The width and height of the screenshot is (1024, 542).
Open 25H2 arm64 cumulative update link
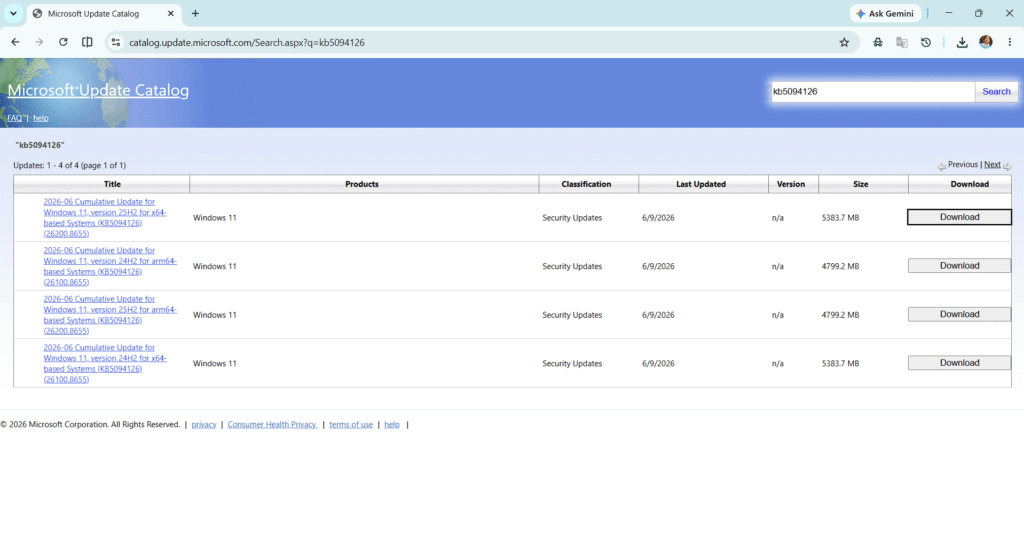pos(110,315)
